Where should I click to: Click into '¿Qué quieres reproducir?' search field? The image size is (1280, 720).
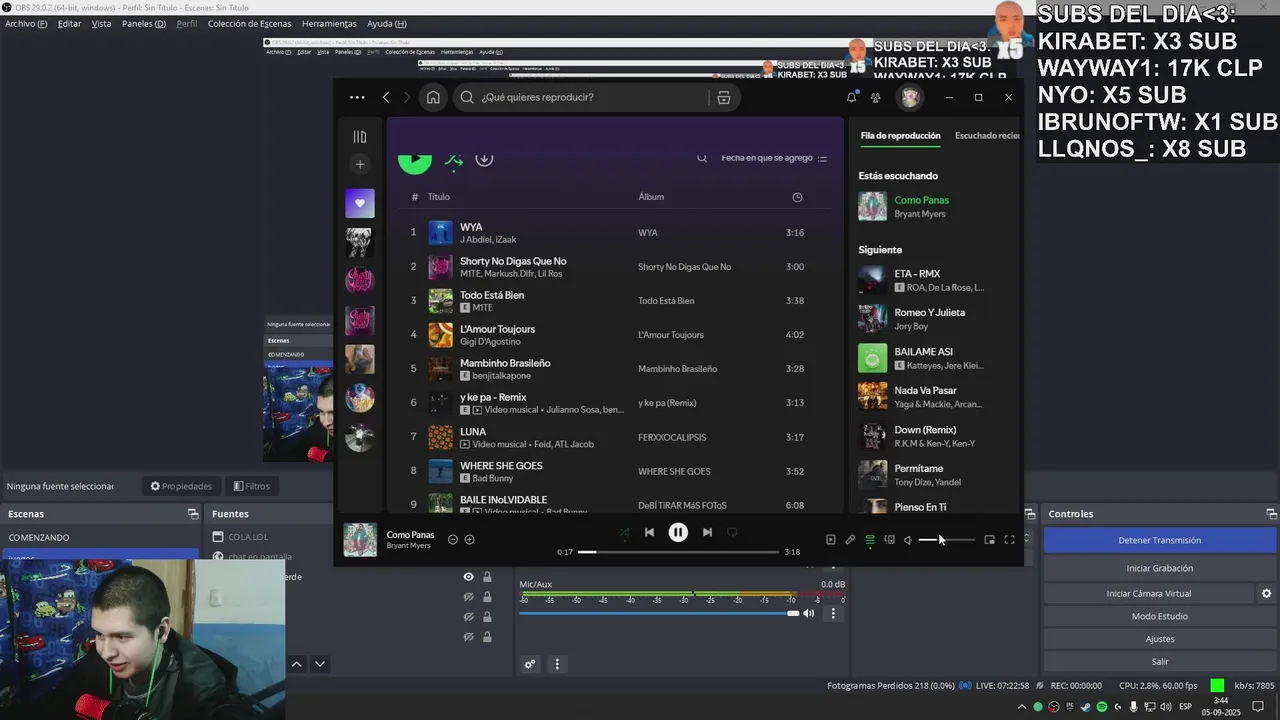[x=580, y=97]
